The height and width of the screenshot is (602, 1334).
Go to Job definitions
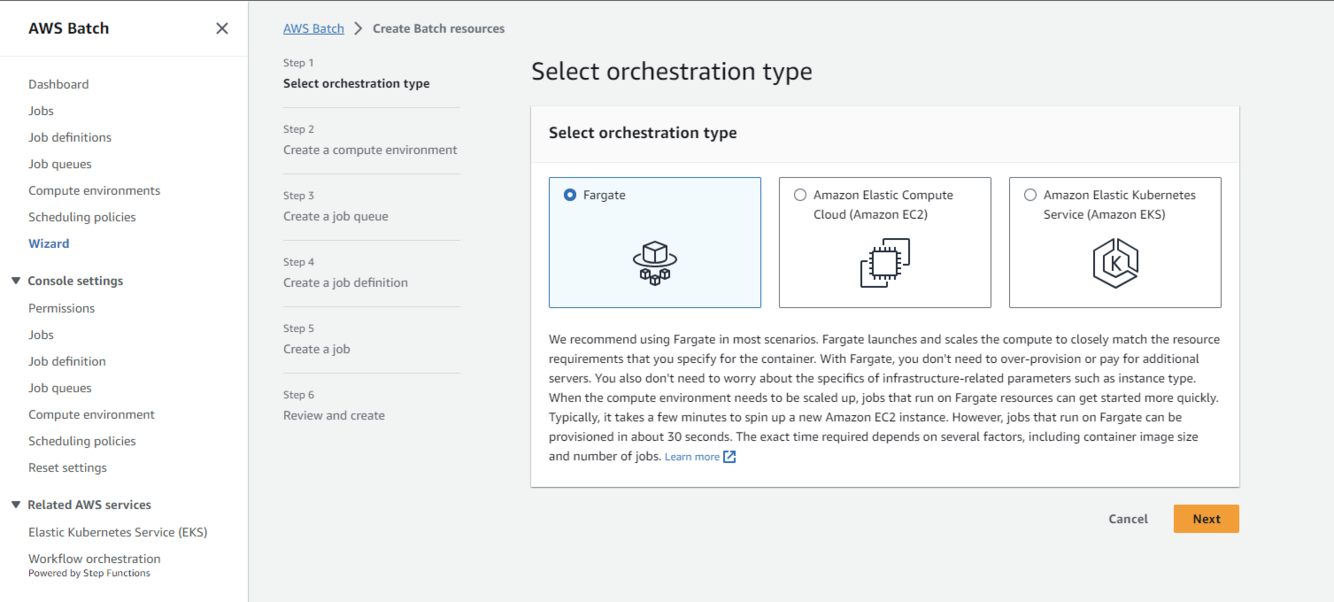pos(70,137)
